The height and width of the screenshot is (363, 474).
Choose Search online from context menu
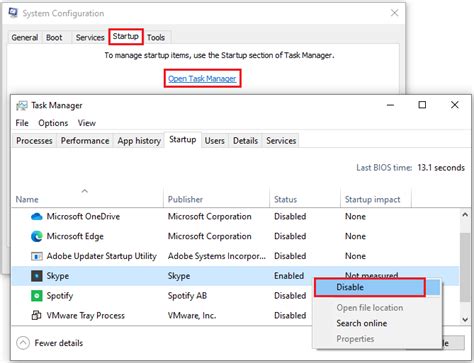tap(362, 323)
